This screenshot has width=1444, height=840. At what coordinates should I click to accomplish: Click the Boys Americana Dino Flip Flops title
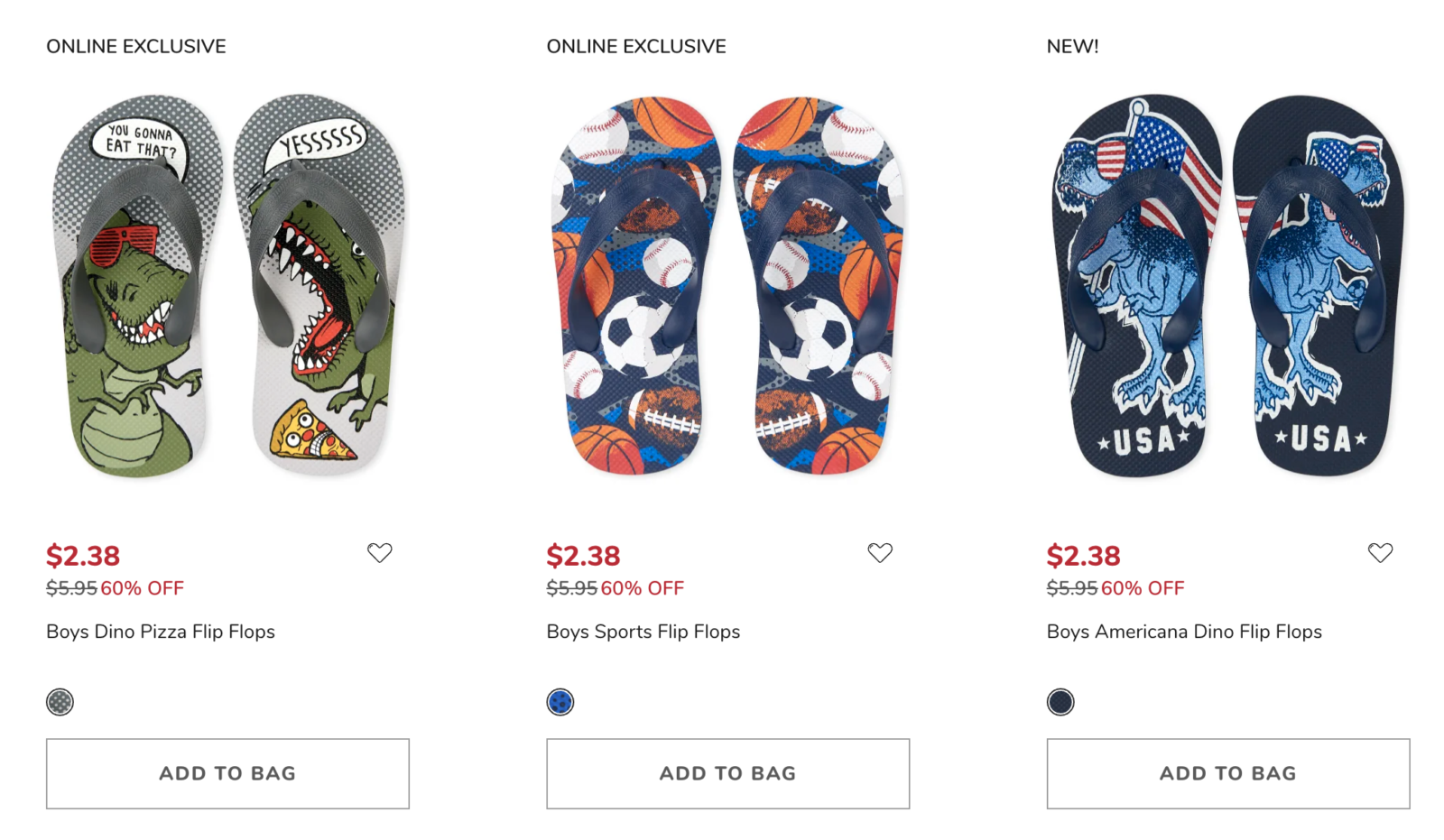pos(1183,632)
